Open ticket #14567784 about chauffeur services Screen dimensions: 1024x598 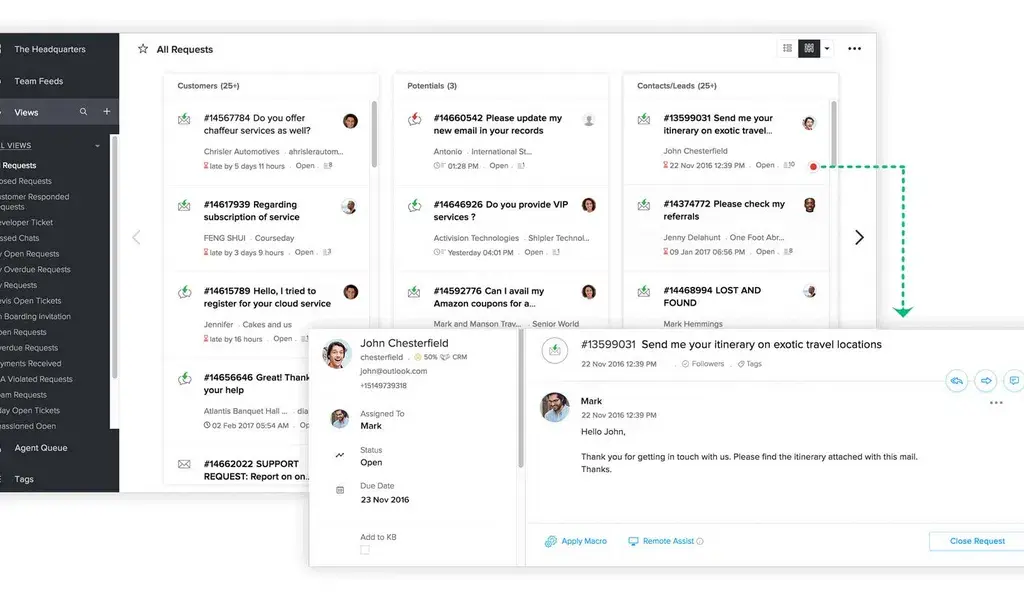click(x=257, y=124)
